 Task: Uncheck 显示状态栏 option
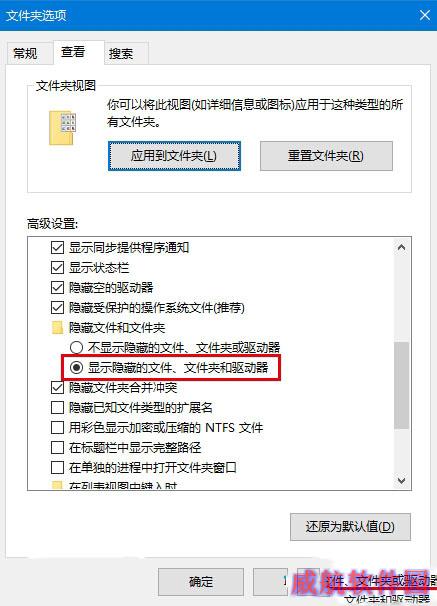pos(57,267)
